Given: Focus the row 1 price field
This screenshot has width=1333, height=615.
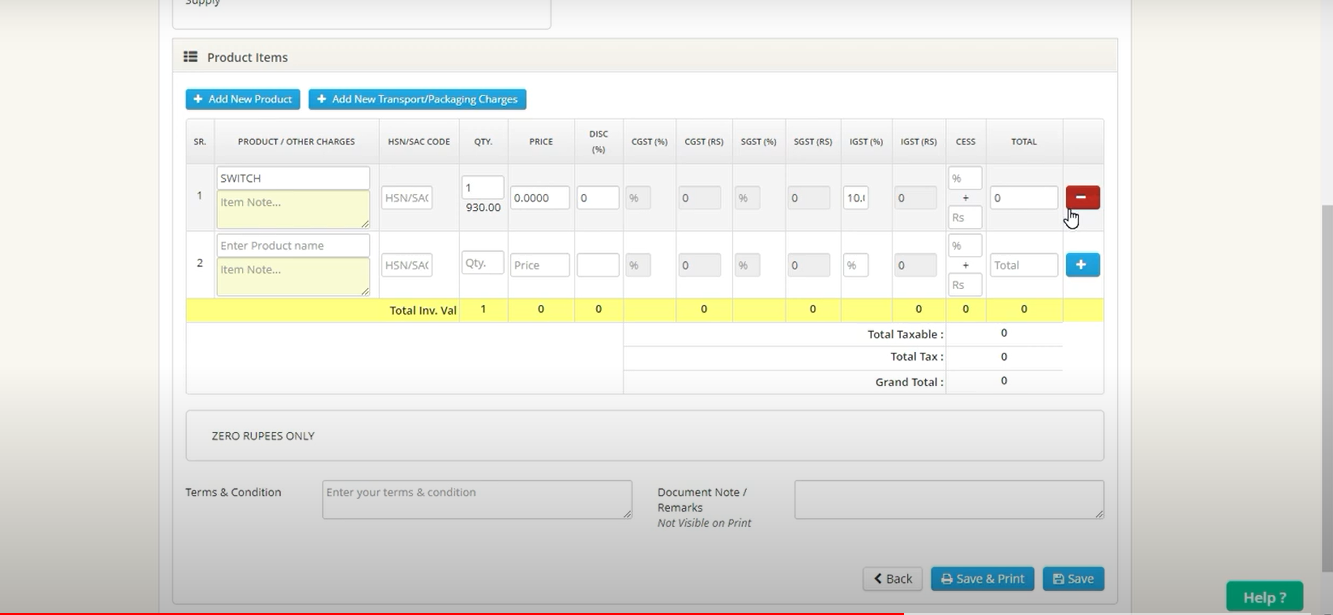Looking at the screenshot, I should pos(540,198).
